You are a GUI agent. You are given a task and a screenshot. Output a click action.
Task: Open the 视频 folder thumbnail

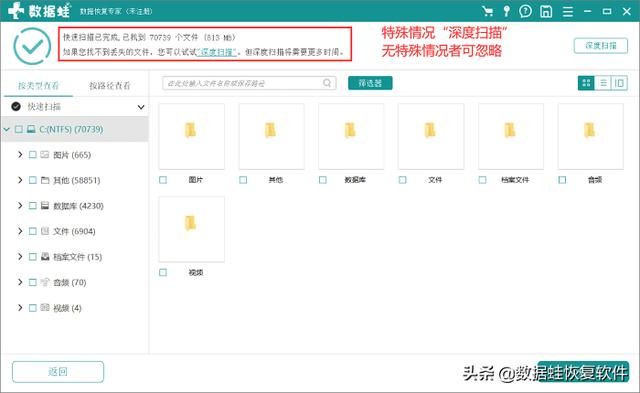(191, 229)
